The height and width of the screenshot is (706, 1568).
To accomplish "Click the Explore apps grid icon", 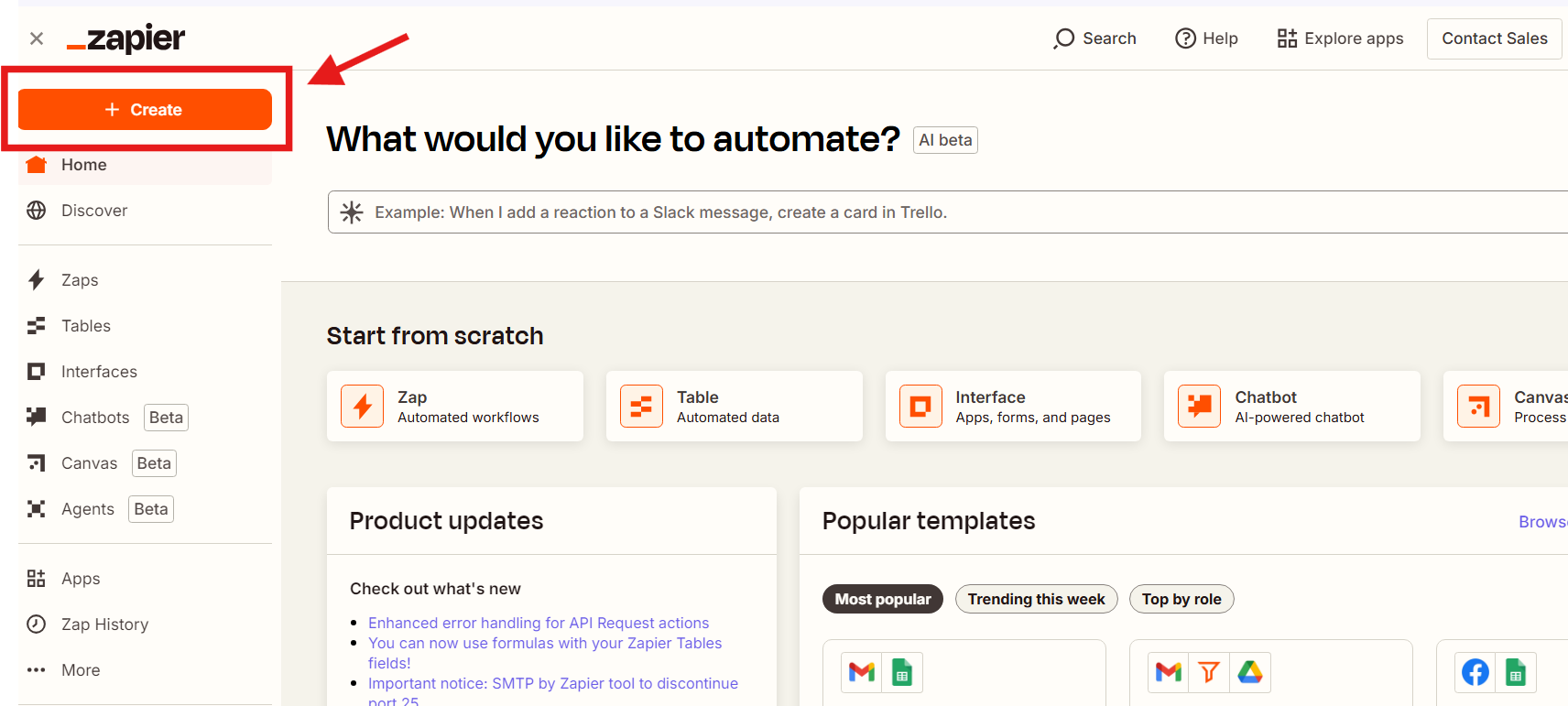I will (x=1288, y=38).
